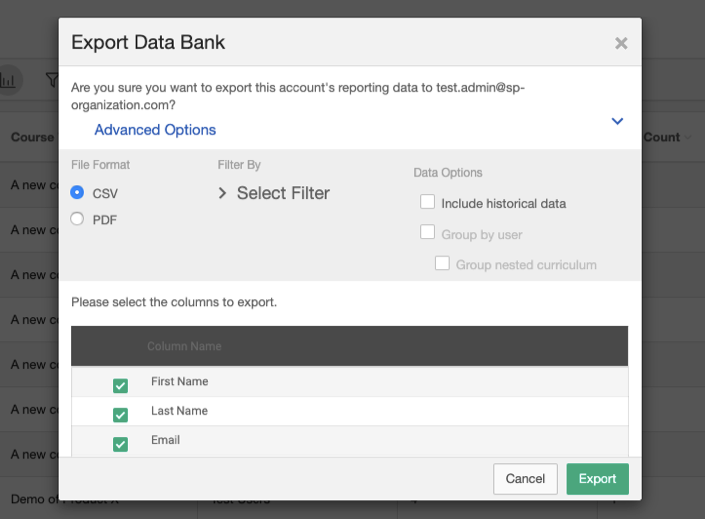Viewport: 705px width, 519px height.
Task: Tick the Group by user checkbox
Action: click(x=428, y=232)
